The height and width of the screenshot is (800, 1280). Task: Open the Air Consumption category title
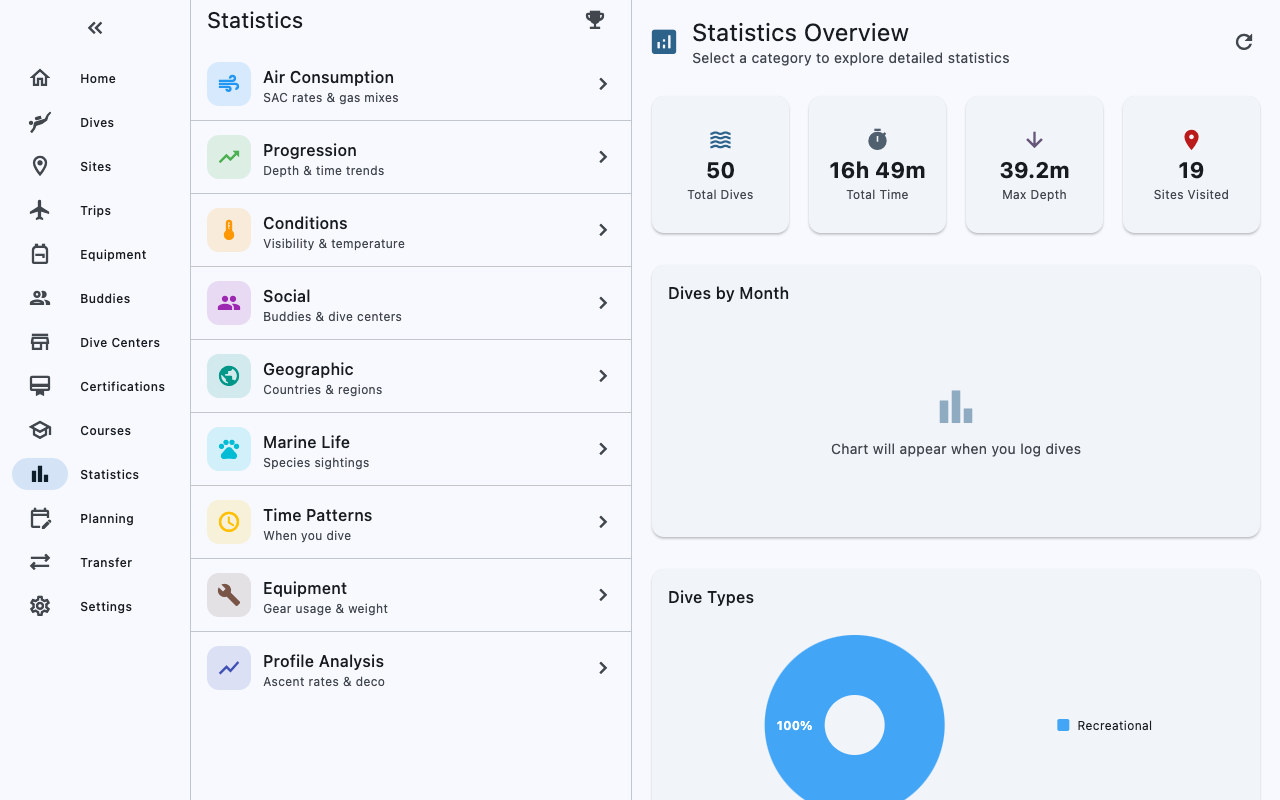pos(328,77)
